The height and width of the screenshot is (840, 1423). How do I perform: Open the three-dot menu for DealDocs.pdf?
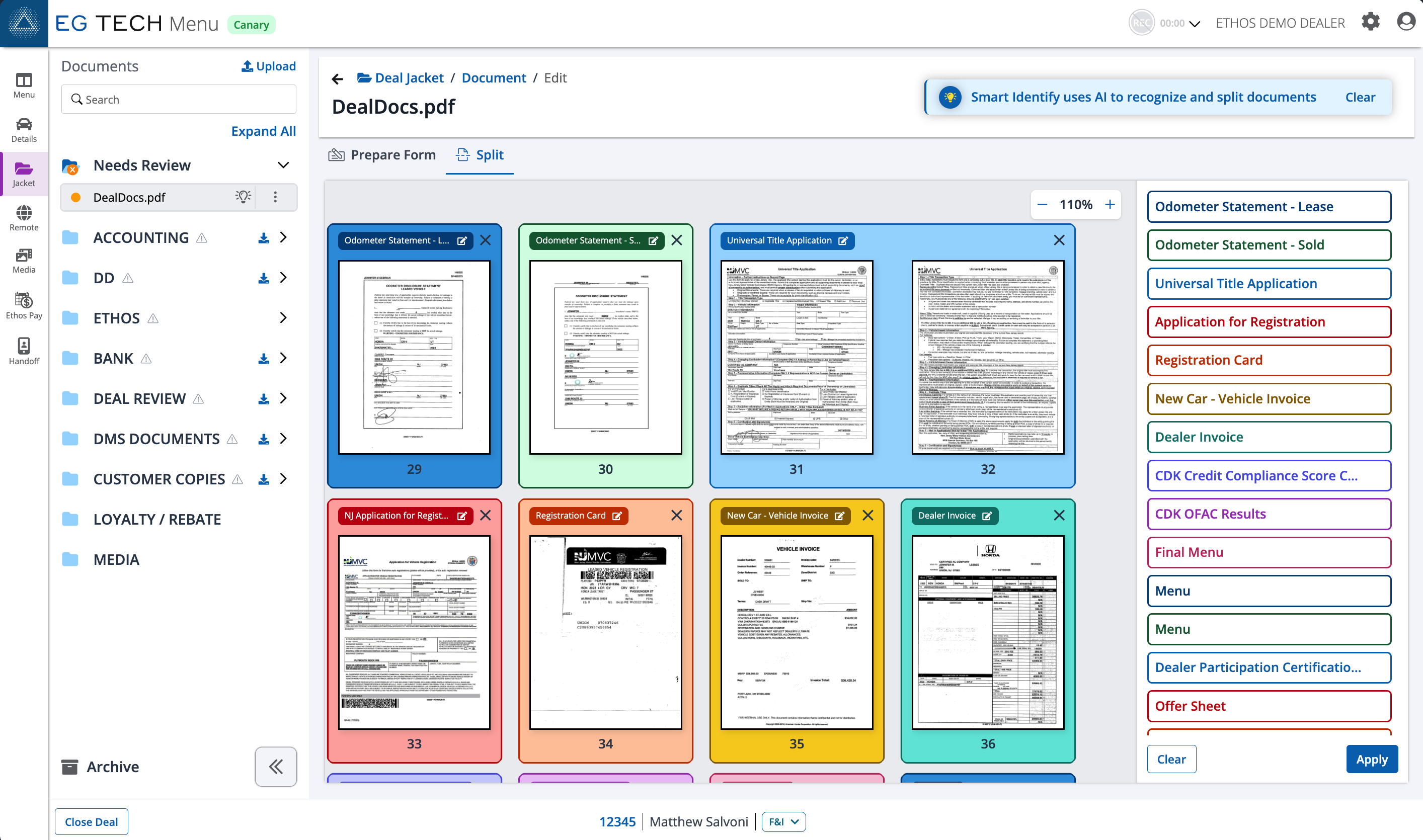click(275, 197)
